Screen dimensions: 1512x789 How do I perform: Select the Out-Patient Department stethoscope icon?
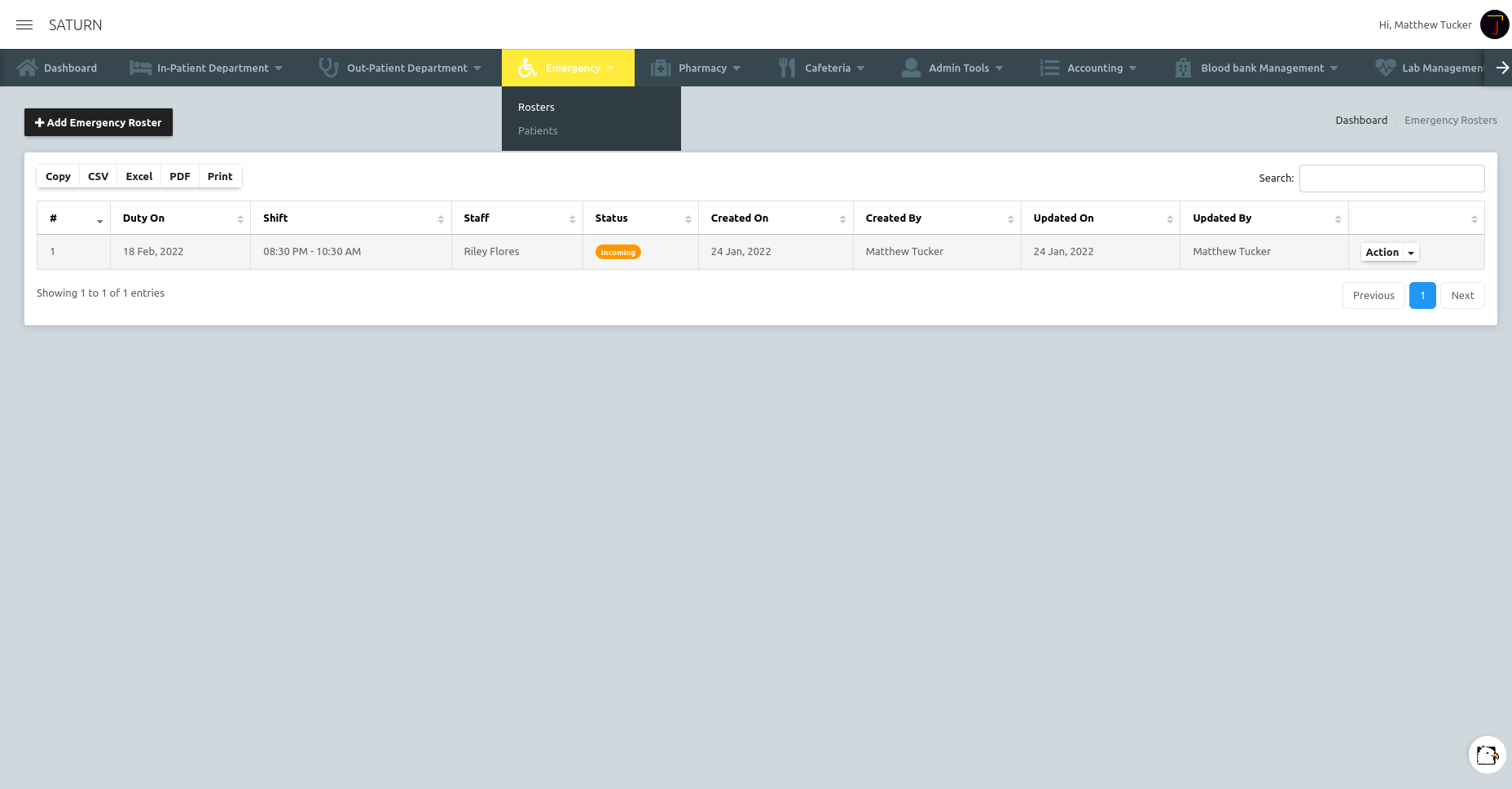click(x=327, y=67)
